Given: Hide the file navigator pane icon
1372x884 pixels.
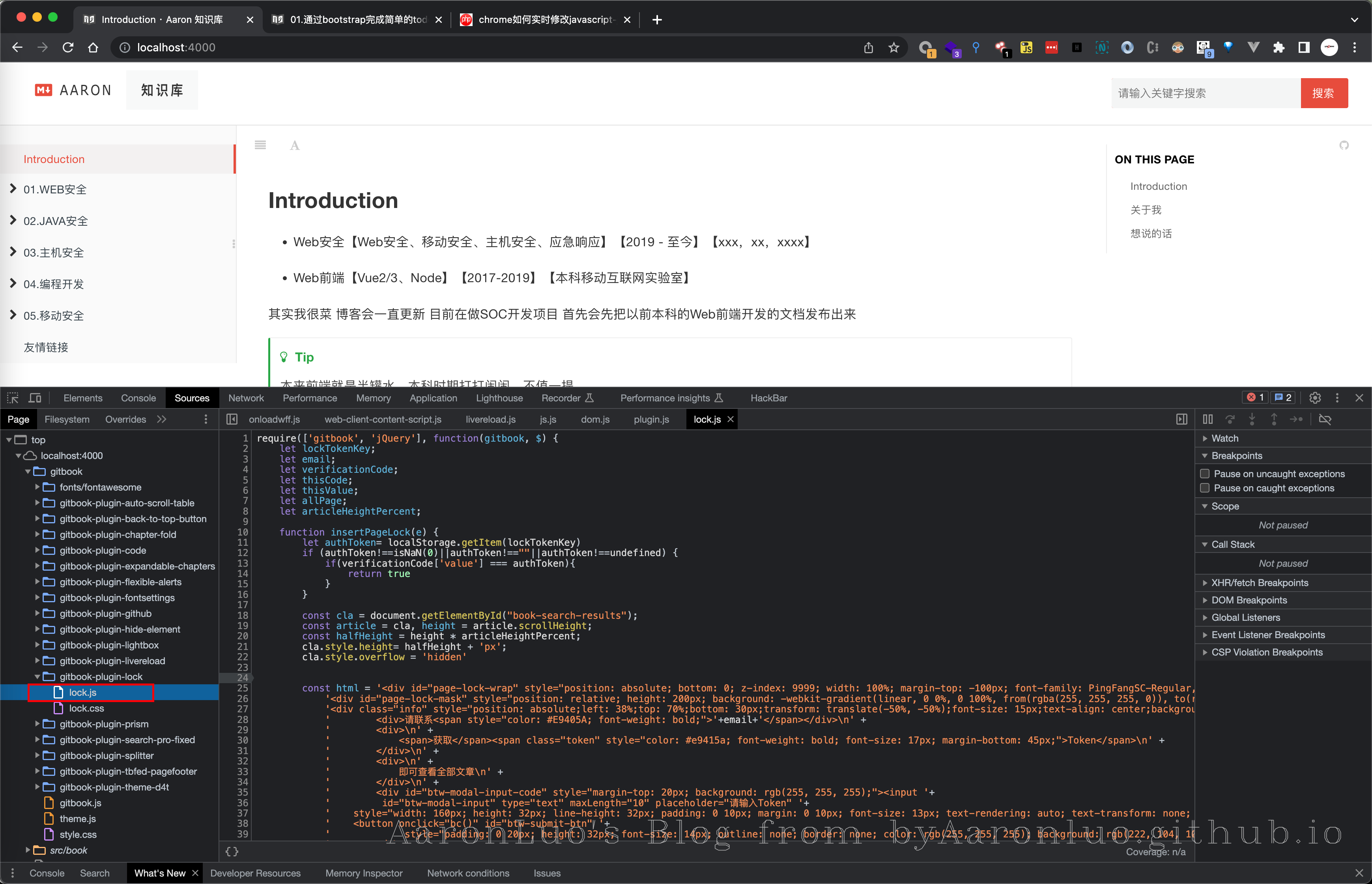Looking at the screenshot, I should pyautogui.click(x=232, y=420).
